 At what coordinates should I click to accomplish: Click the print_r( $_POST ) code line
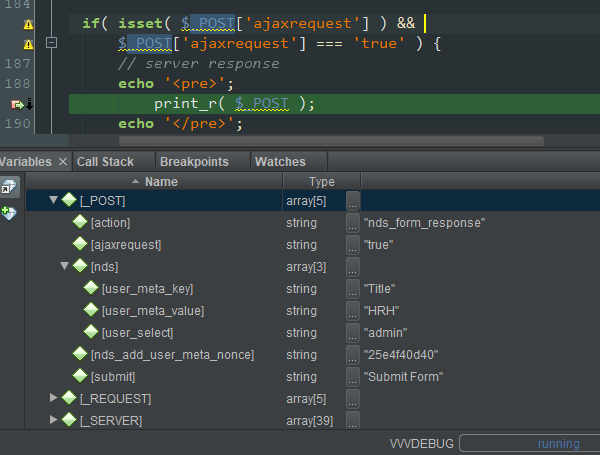[x=234, y=104]
